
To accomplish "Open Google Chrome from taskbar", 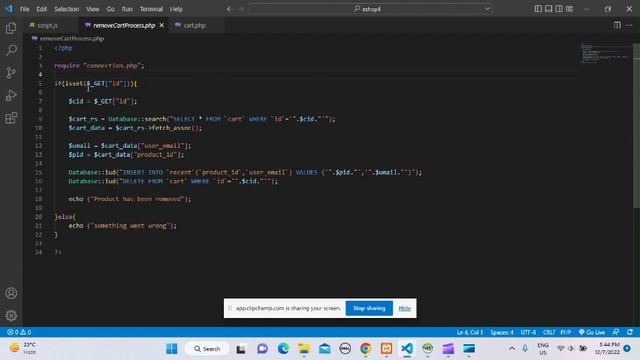I will point(365,349).
